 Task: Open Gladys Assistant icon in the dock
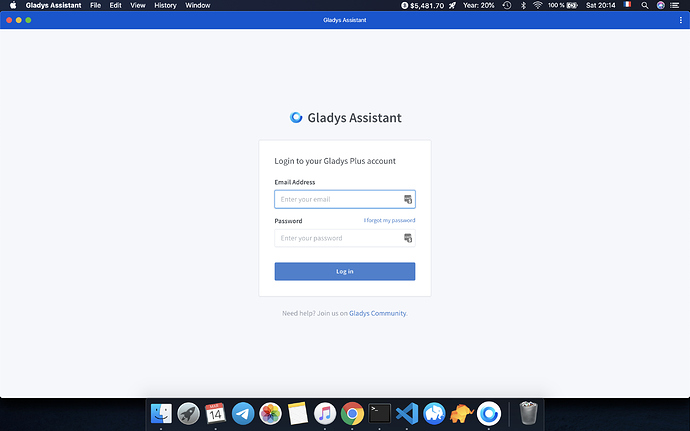489,414
